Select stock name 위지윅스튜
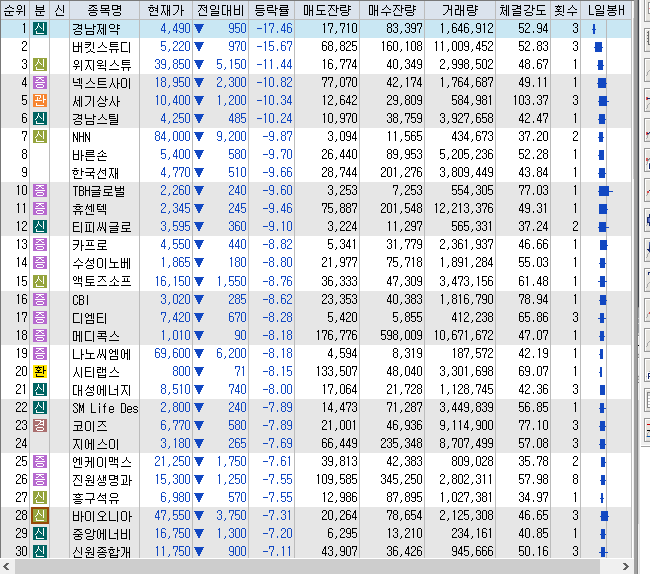Screen dimensions: 650x574 coord(102,65)
